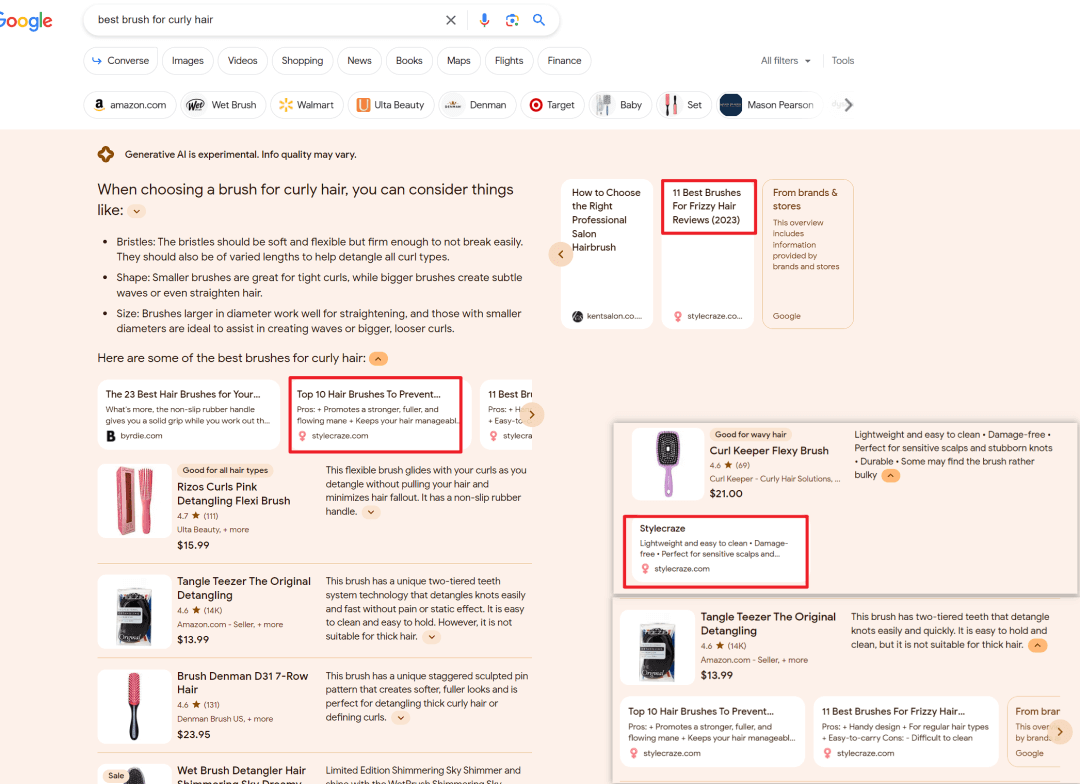The height and width of the screenshot is (784, 1080).
Task: Click the search query input field
Action: pos(265,20)
